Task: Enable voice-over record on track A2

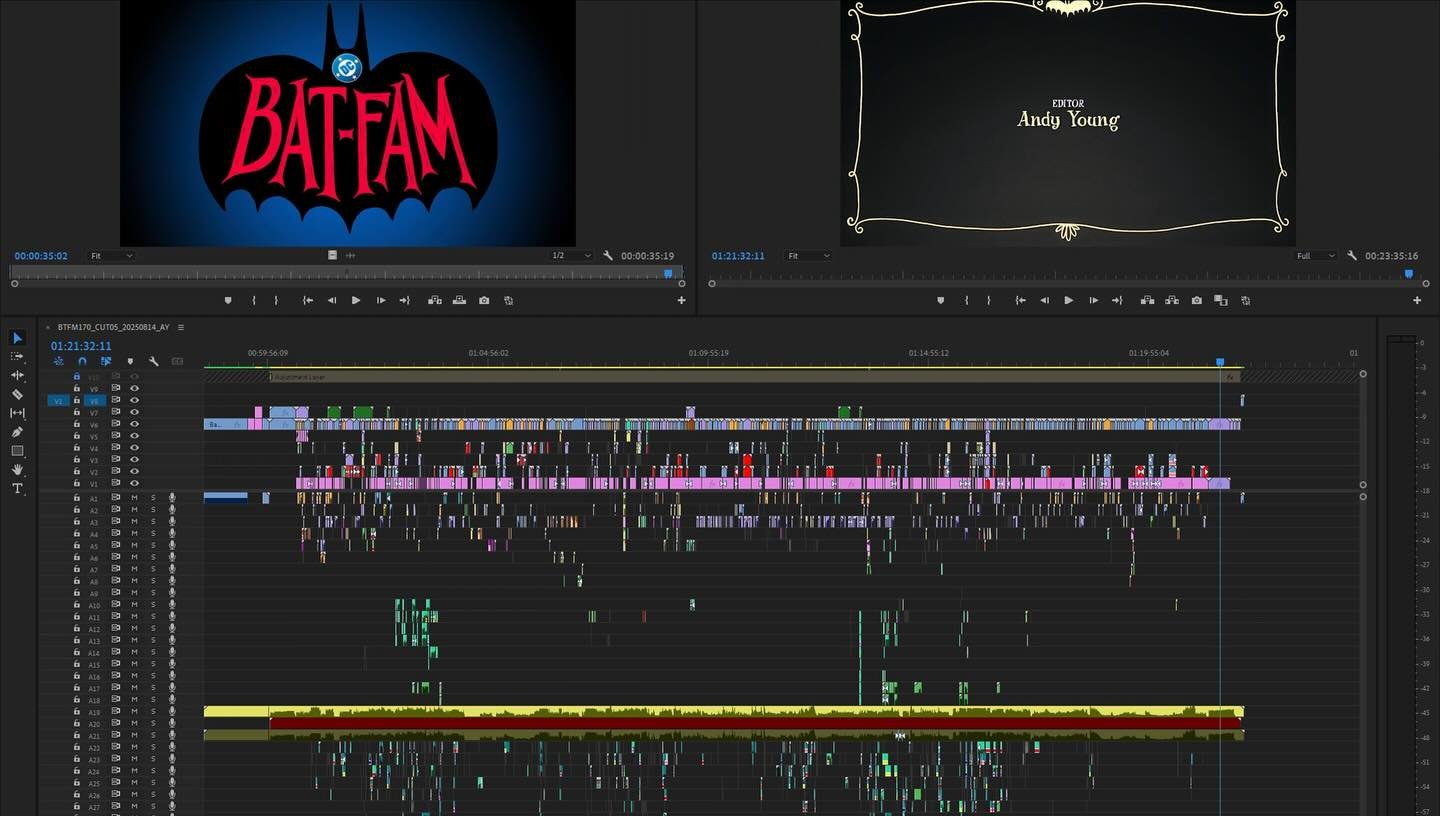Action: pyautogui.click(x=172, y=510)
